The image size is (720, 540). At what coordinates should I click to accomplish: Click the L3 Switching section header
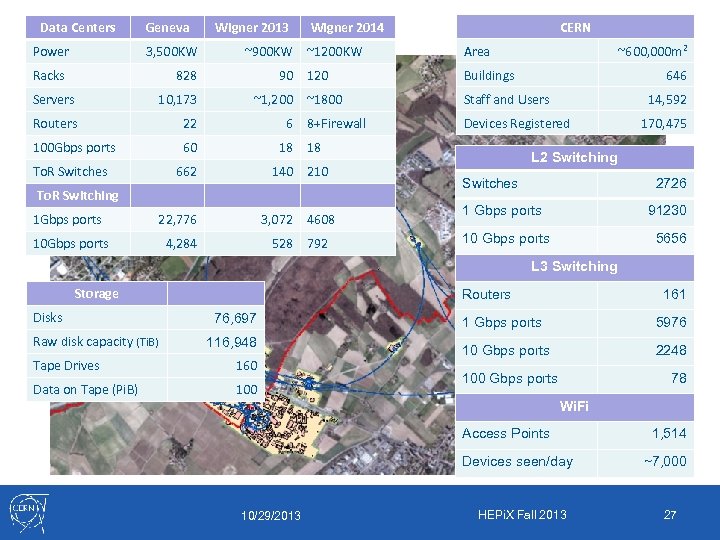point(574,267)
